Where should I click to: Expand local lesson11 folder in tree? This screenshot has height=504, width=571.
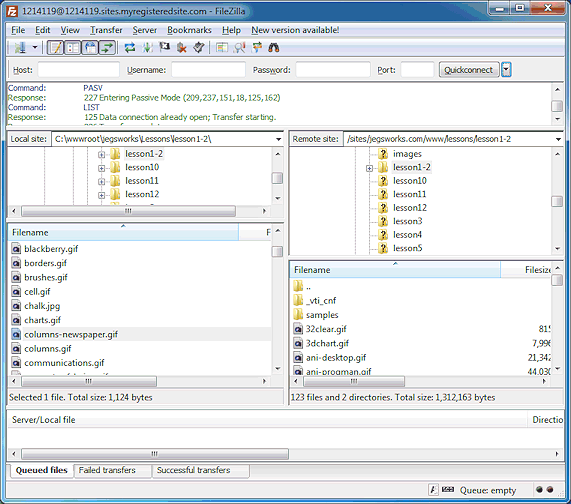point(101,182)
